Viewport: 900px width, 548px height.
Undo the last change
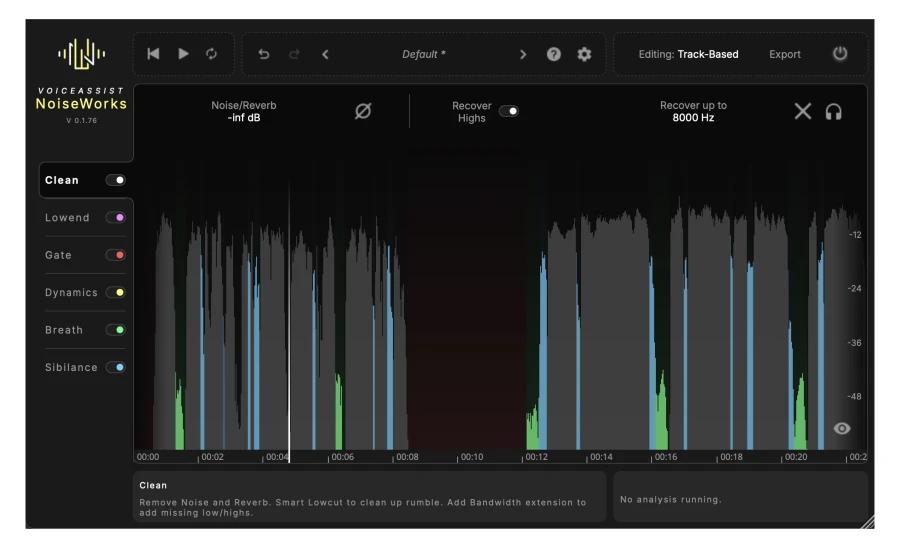click(x=263, y=54)
